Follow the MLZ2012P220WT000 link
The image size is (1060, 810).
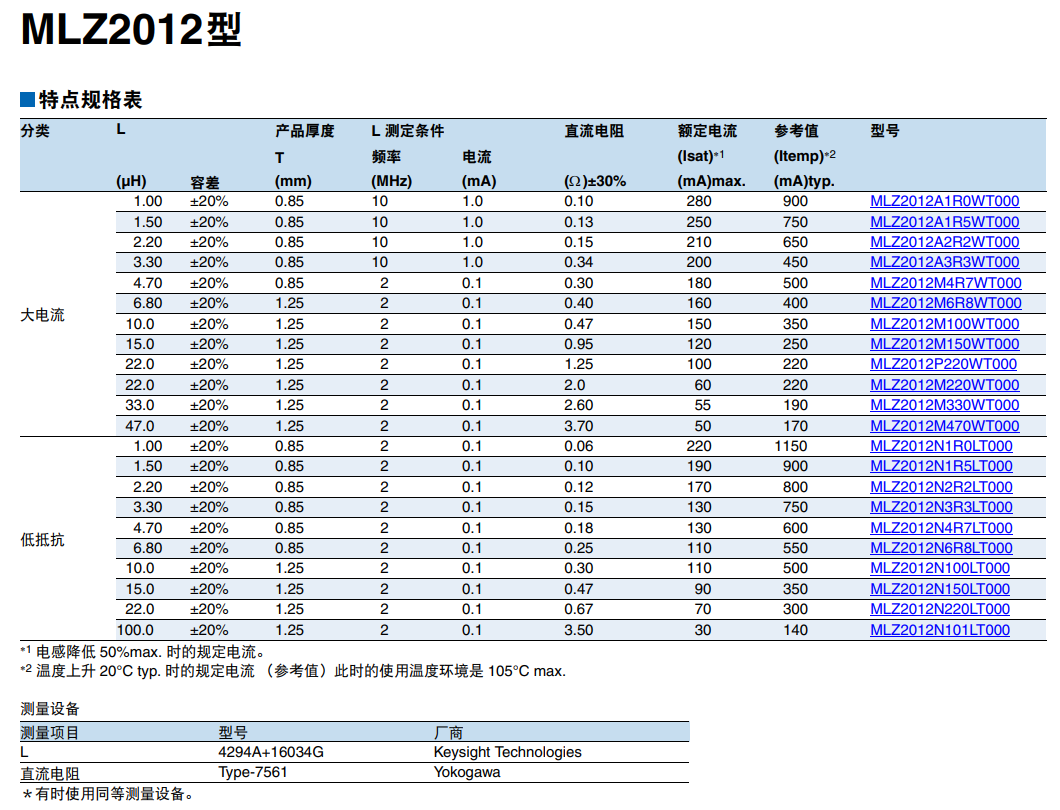click(943, 364)
